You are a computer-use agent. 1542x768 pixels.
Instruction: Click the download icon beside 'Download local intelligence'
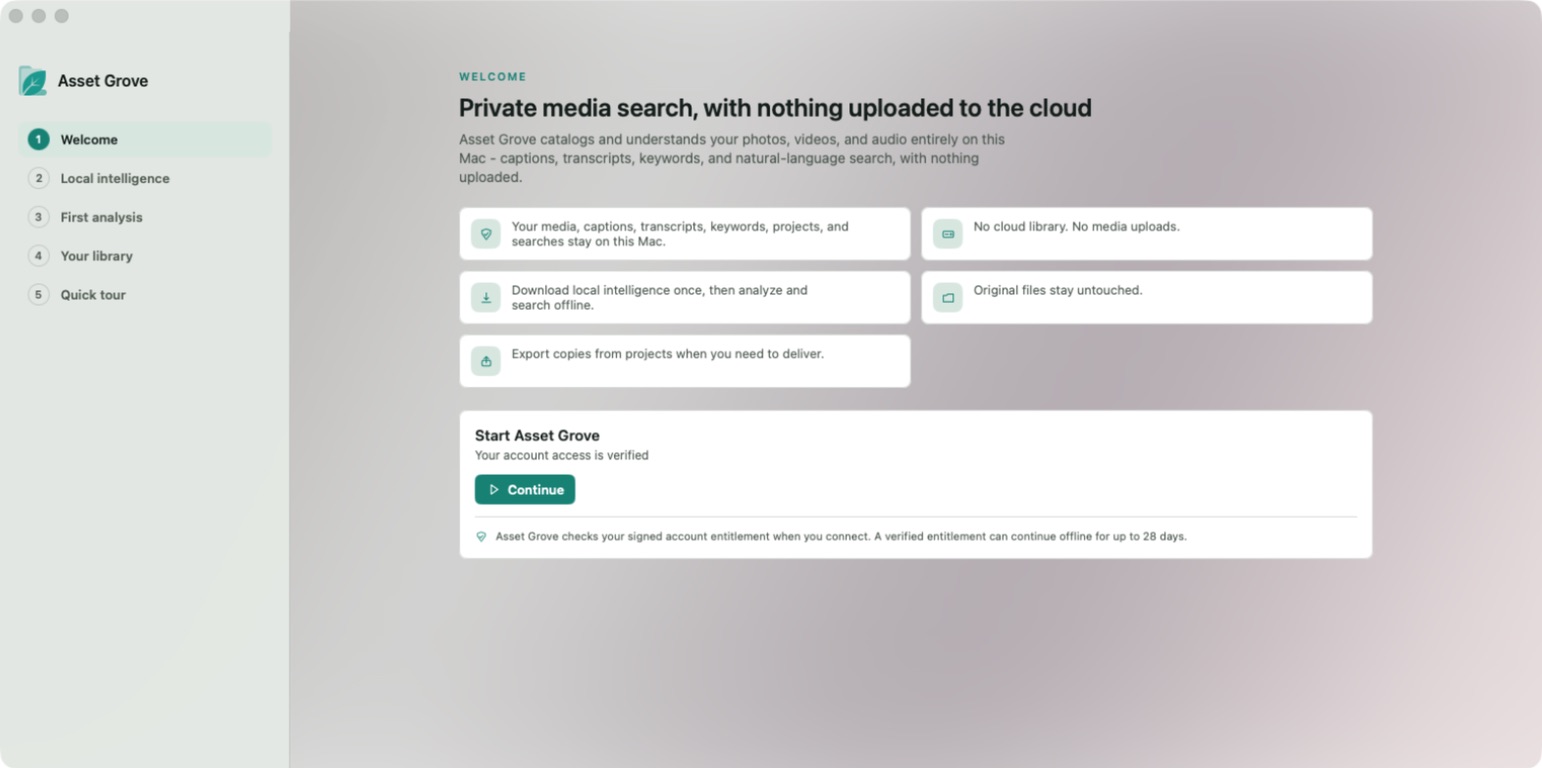tap(486, 298)
